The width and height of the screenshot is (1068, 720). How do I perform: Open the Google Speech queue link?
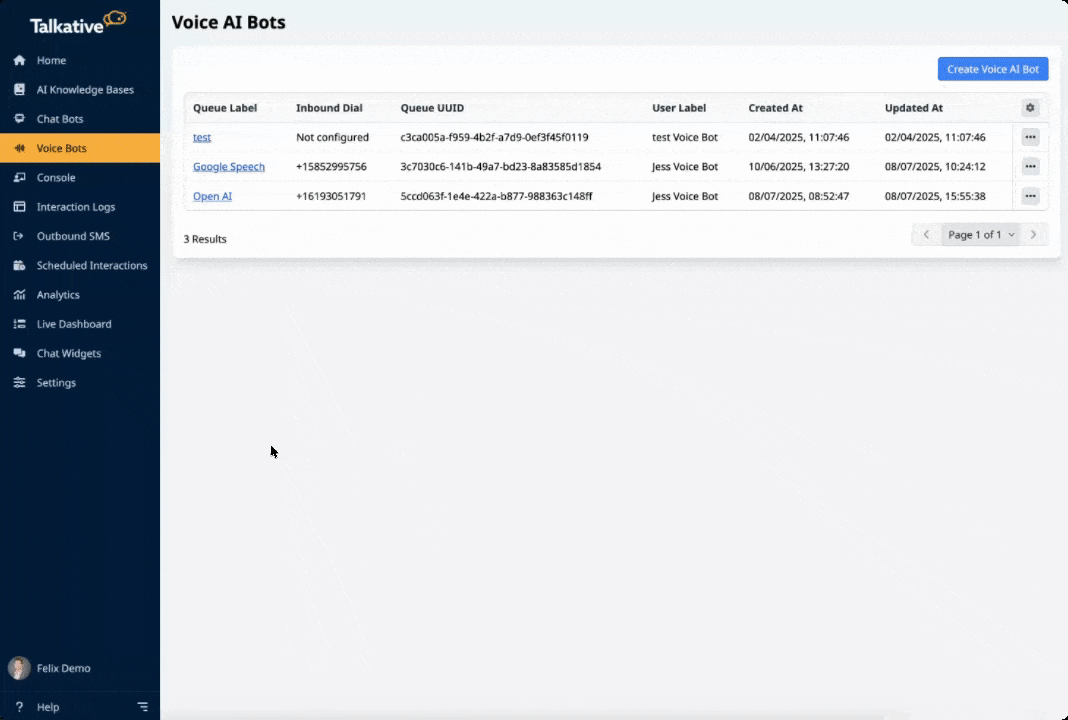click(x=229, y=167)
